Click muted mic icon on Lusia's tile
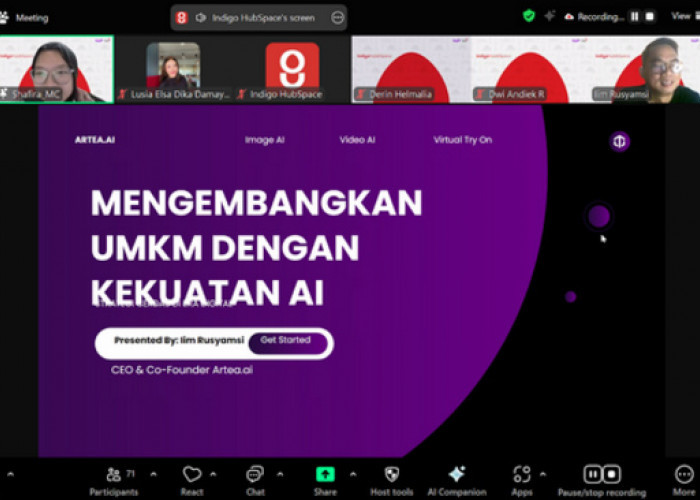 tap(122, 94)
